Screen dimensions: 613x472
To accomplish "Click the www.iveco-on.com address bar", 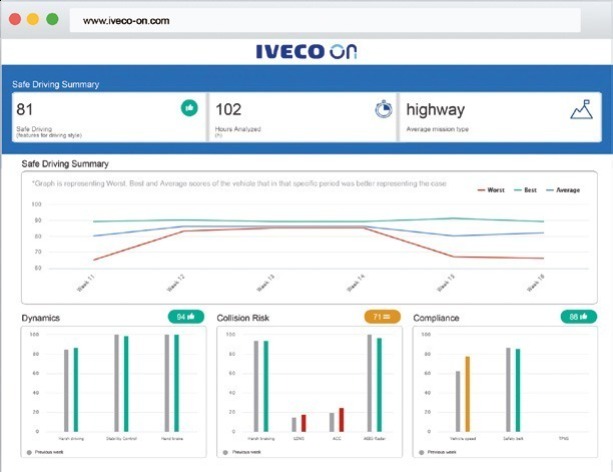I will pos(325,21).
